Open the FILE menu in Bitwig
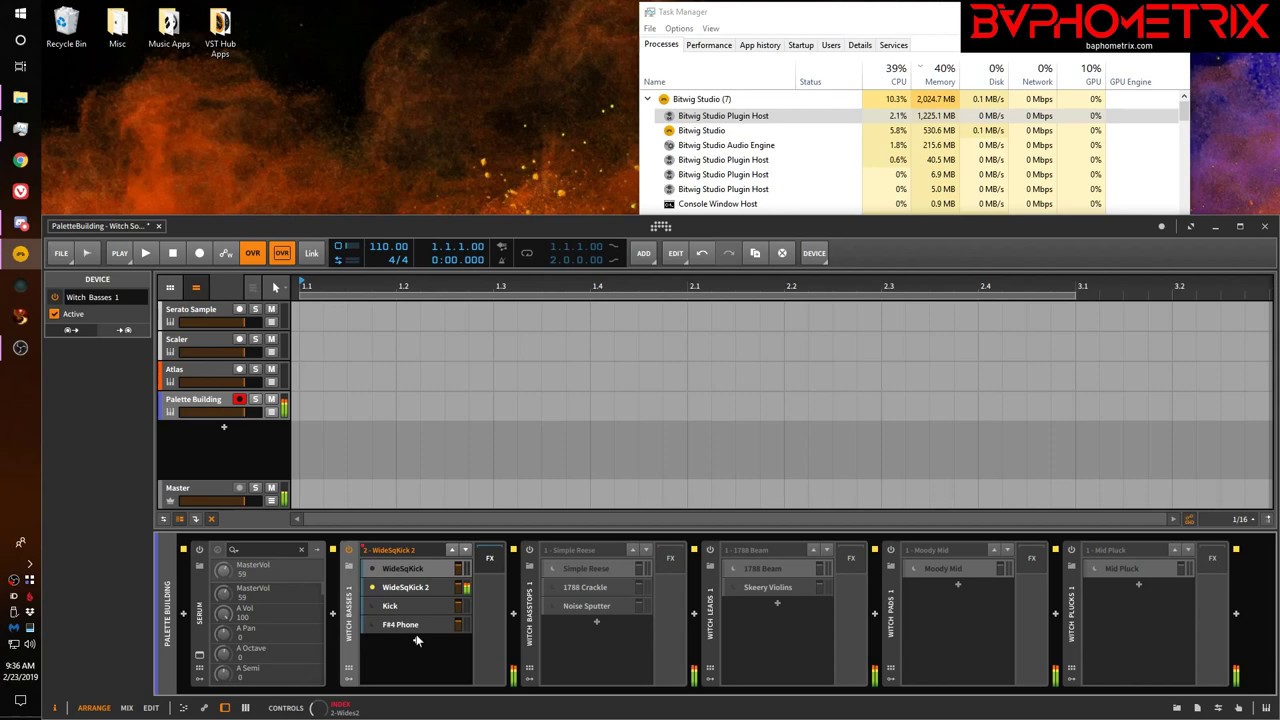The width and height of the screenshot is (1280, 720). point(61,253)
